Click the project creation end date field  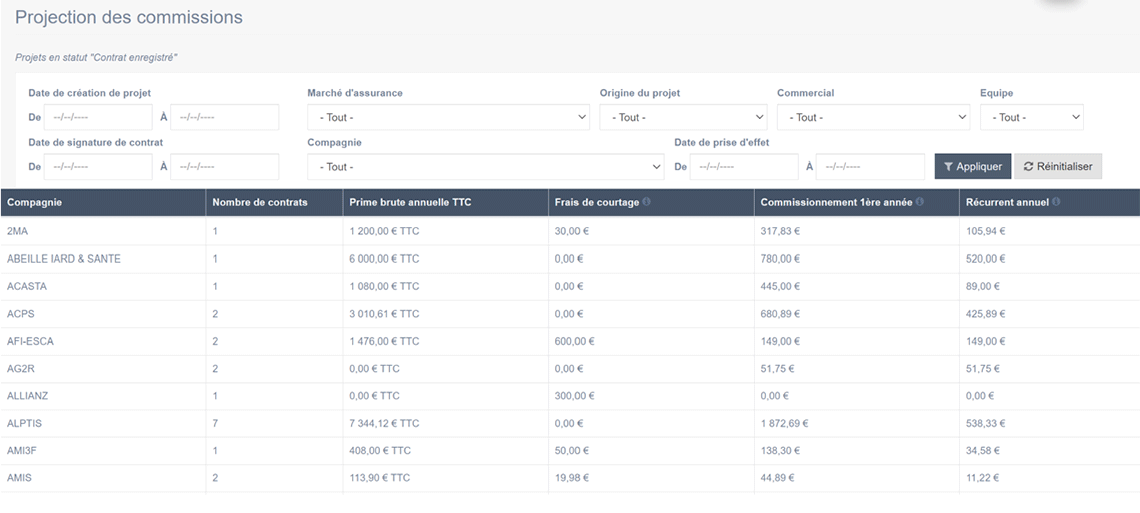(224, 117)
